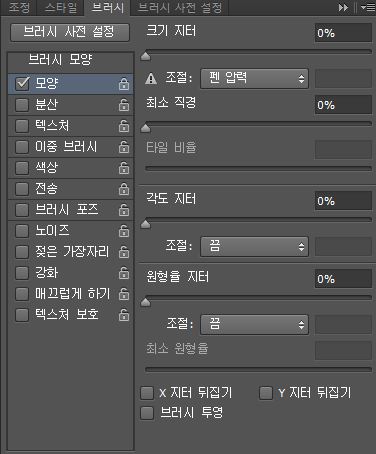Click the 각도 지터 percentage field
Screen dimensions: 376x454
coord(343,201)
